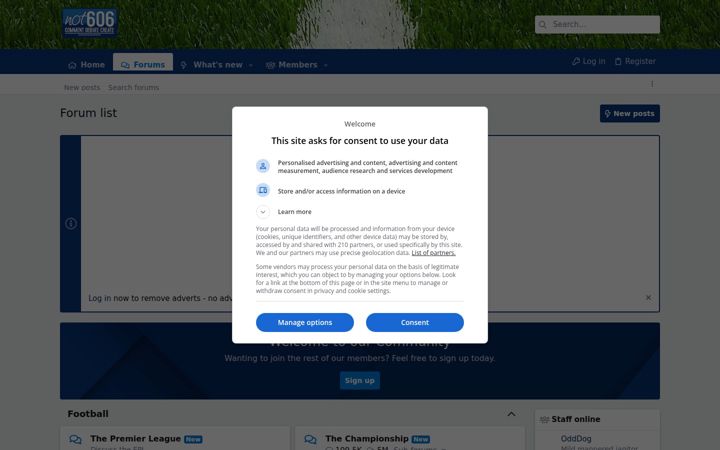Image resolution: width=720 pixels, height=450 pixels.
Task: Click the Register link
Action: click(x=635, y=61)
